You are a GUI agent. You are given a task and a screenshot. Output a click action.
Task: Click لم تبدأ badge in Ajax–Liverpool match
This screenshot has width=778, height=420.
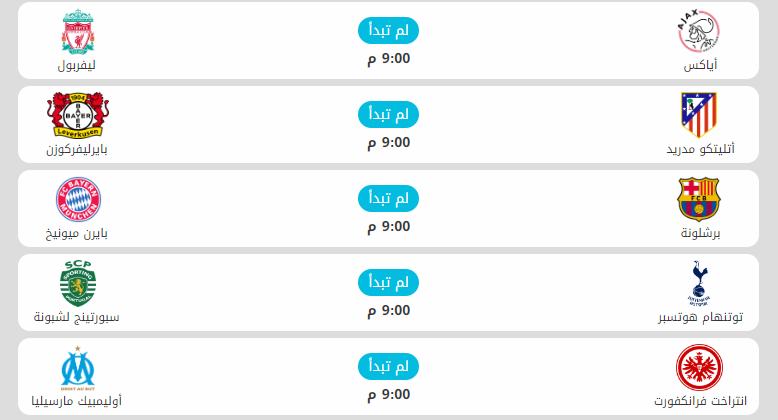[388, 31]
